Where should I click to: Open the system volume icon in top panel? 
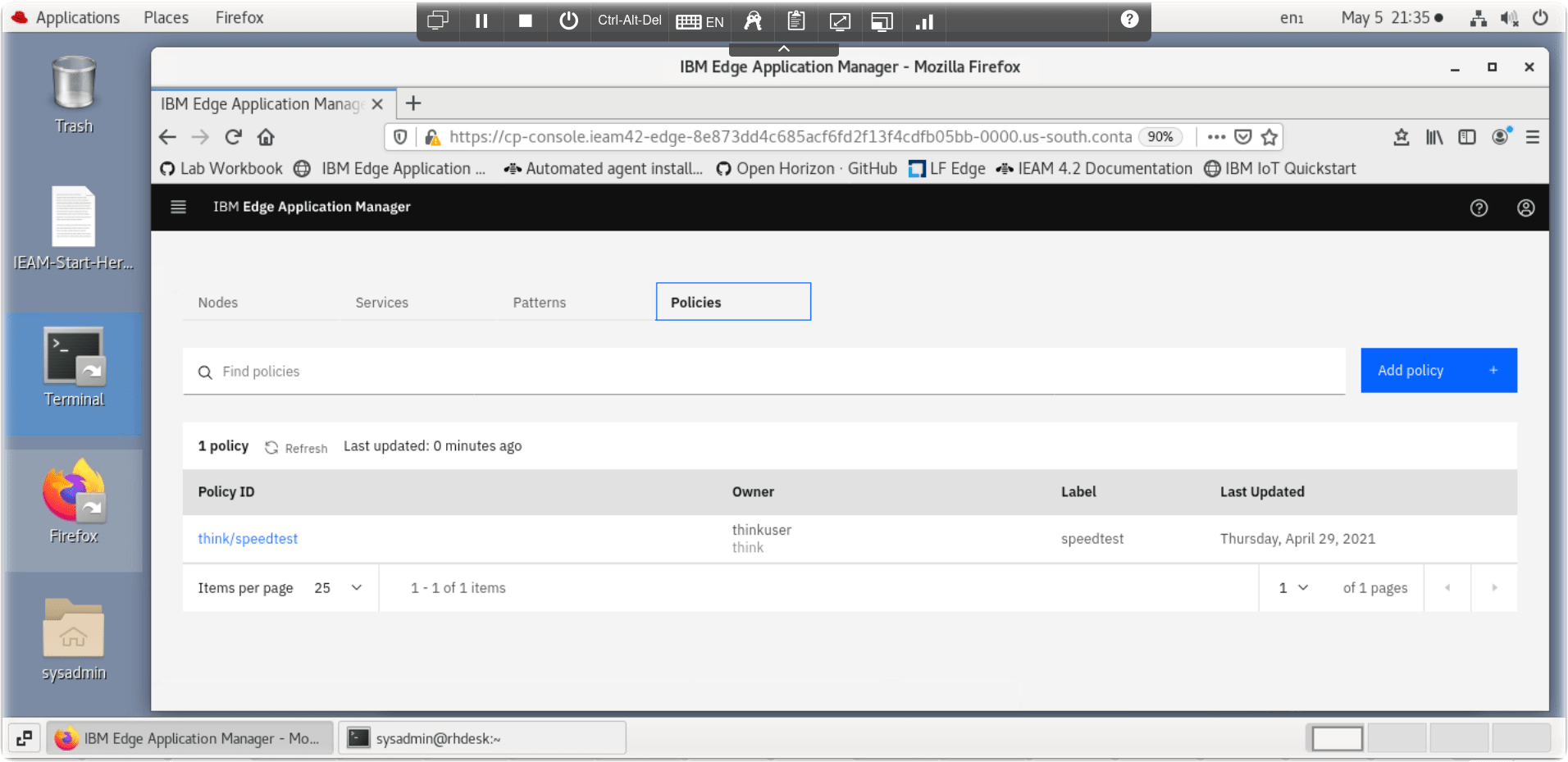pyautogui.click(x=1510, y=18)
